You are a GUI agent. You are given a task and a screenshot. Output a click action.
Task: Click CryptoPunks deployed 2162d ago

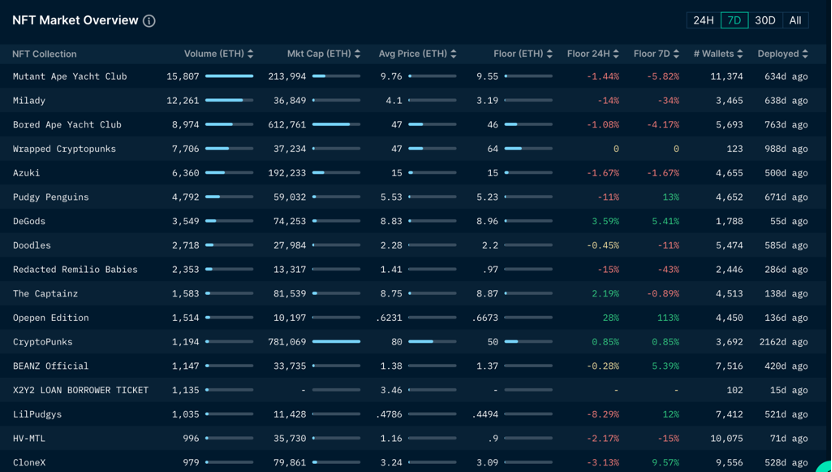tap(784, 342)
